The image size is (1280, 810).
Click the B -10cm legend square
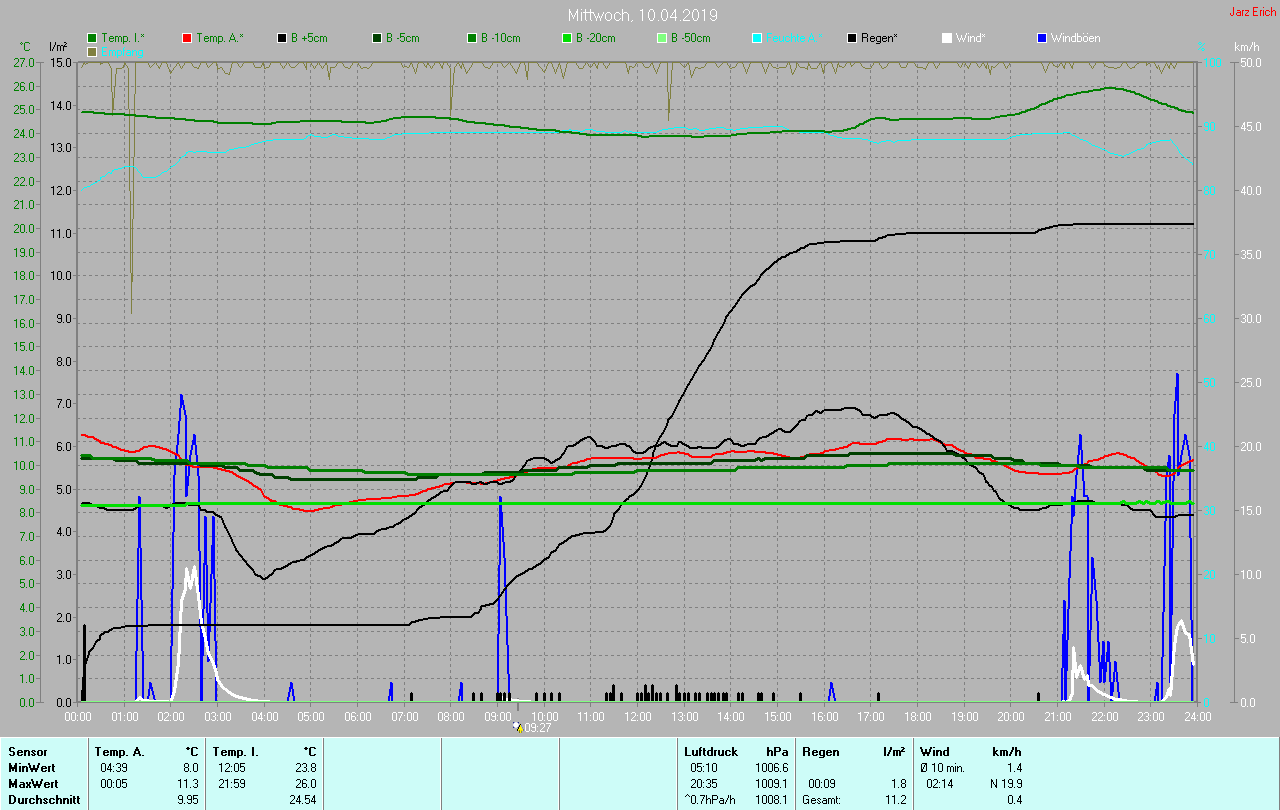point(472,38)
